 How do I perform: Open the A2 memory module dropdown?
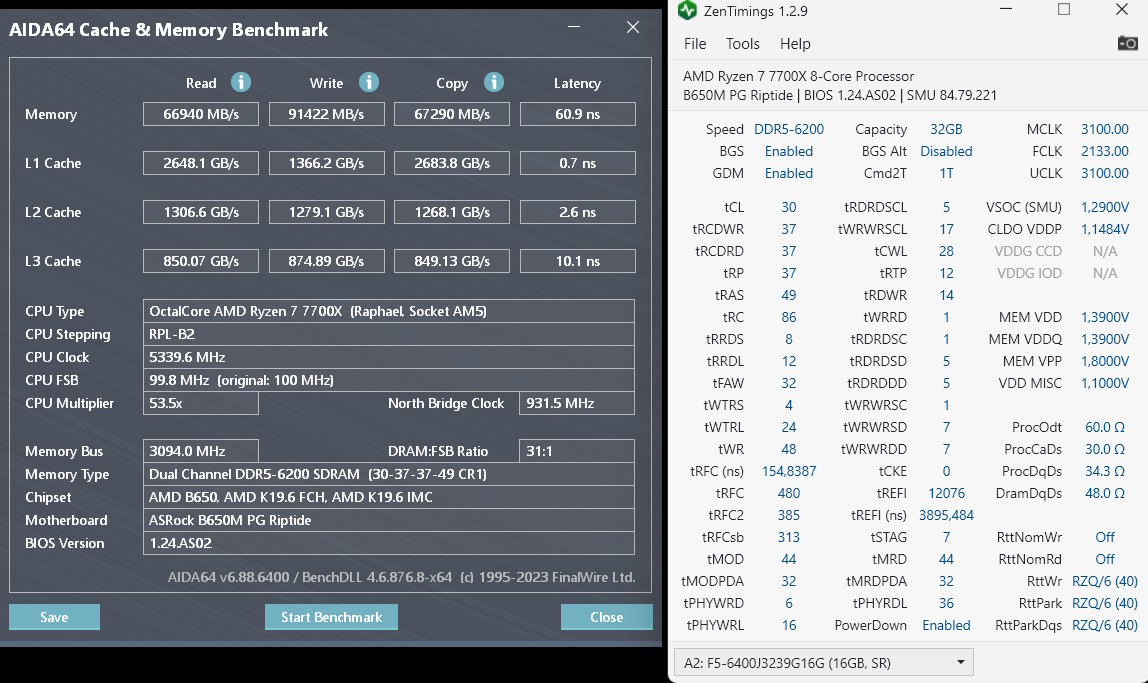pos(824,663)
